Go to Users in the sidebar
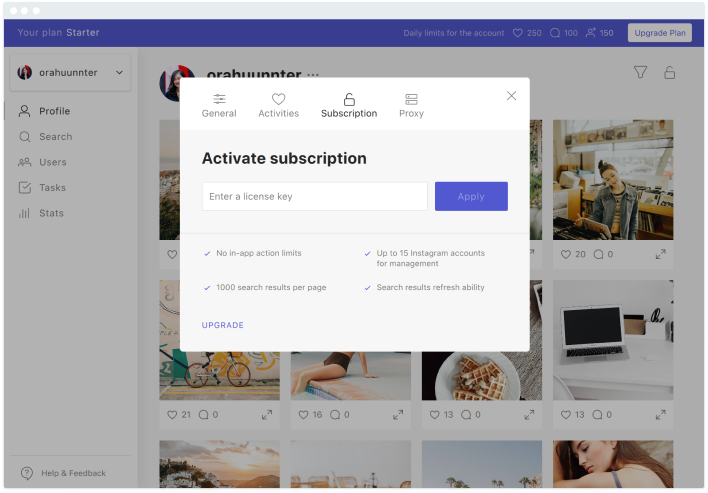 tap(42, 162)
